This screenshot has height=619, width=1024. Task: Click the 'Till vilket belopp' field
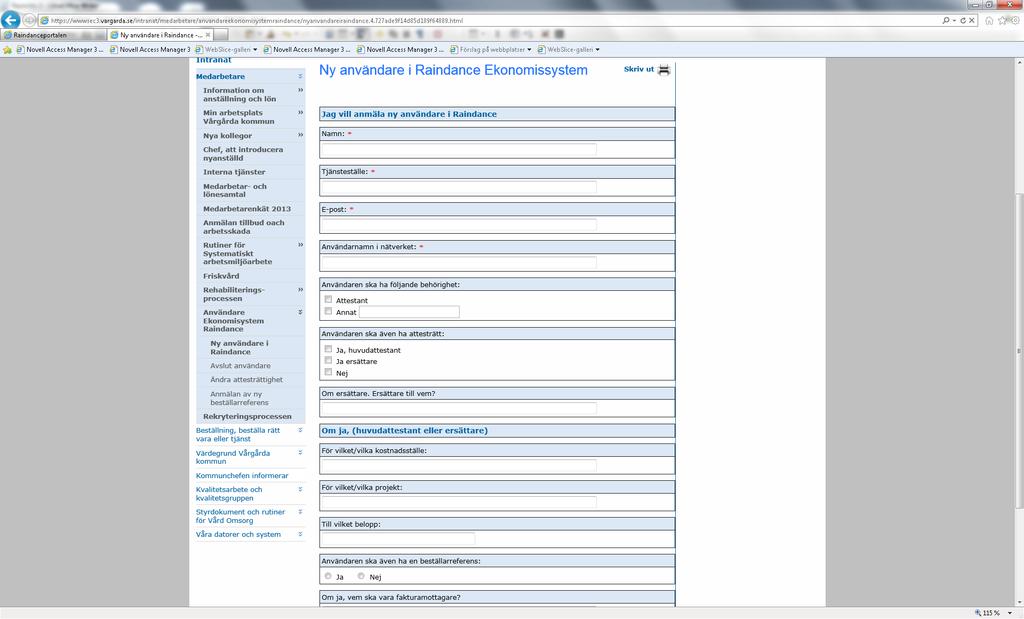(398, 539)
